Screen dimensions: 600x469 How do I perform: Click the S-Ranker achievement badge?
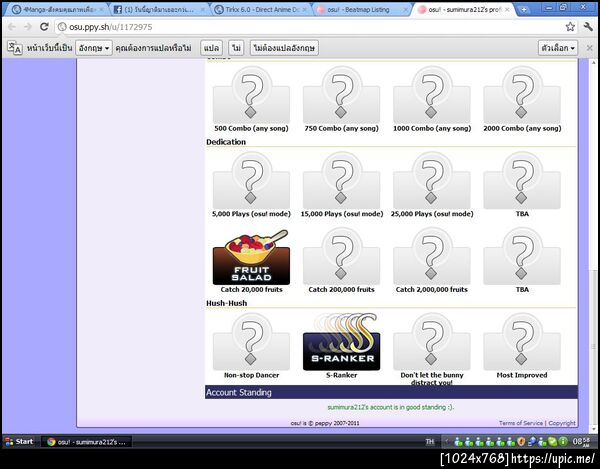tap(341, 342)
